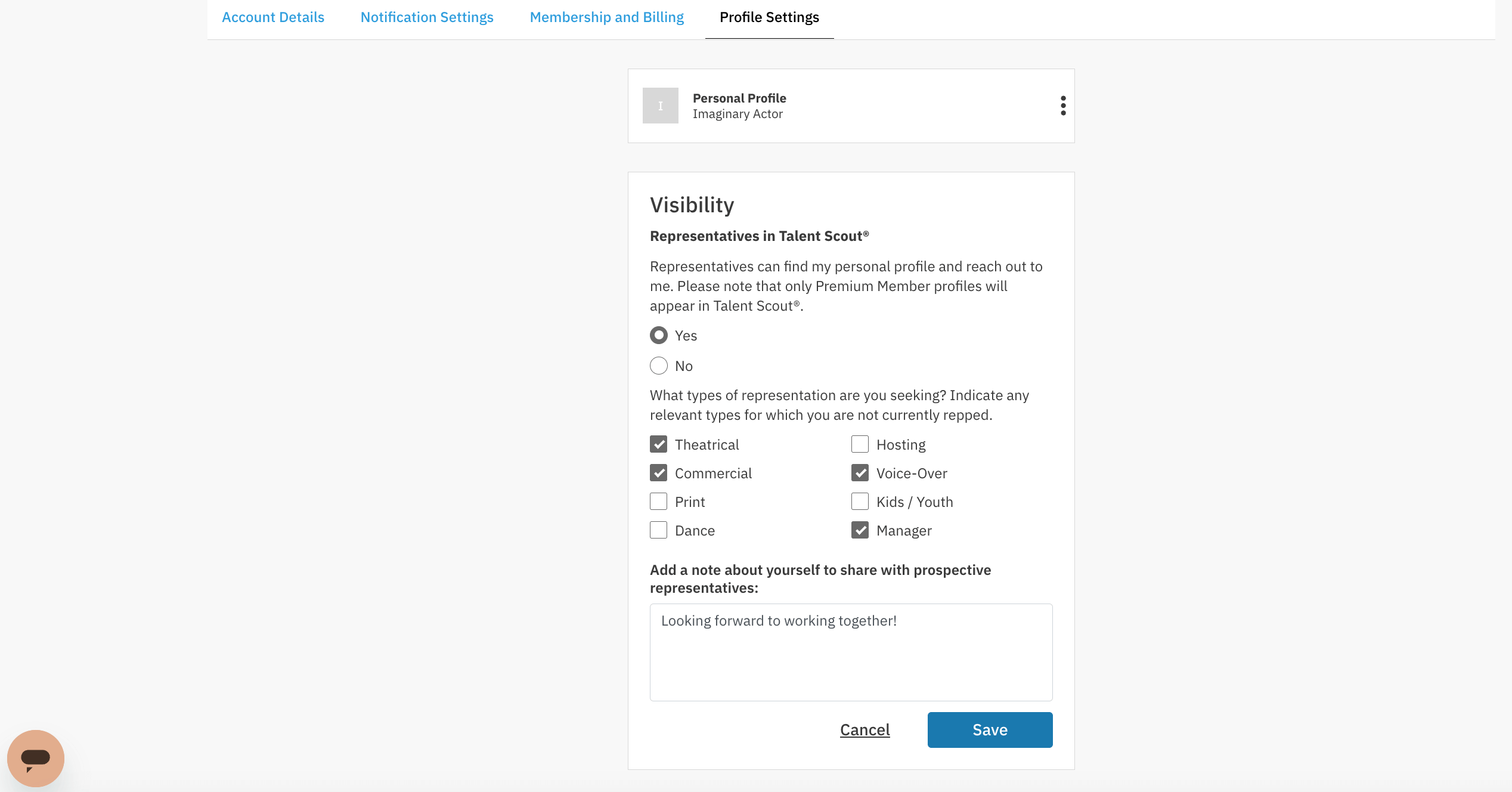The width and height of the screenshot is (1512, 792).
Task: Disable the Commercial representation checkbox
Action: click(658, 472)
